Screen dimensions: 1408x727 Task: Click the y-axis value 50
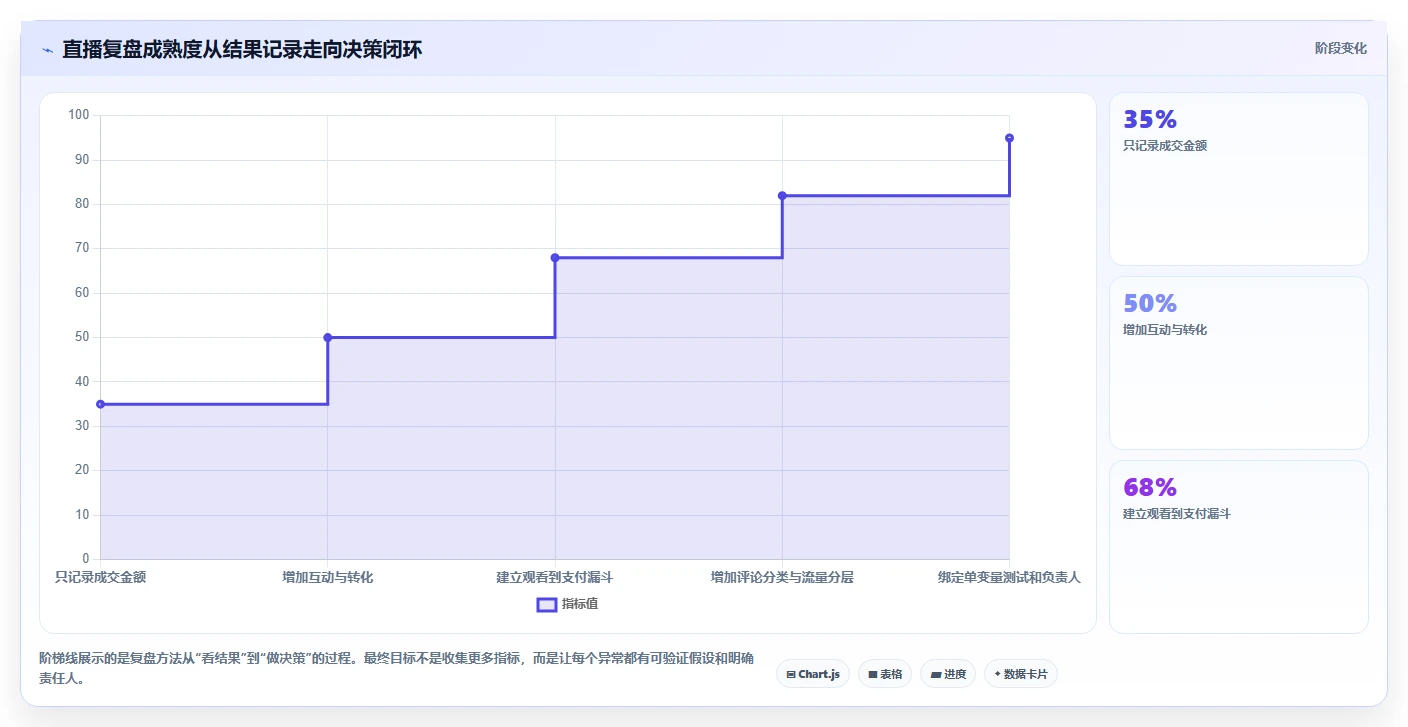click(82, 337)
